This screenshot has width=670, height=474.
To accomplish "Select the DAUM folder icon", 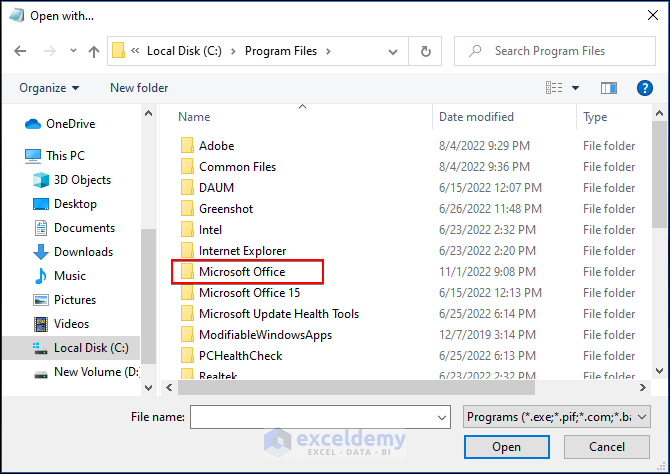I will (187, 188).
